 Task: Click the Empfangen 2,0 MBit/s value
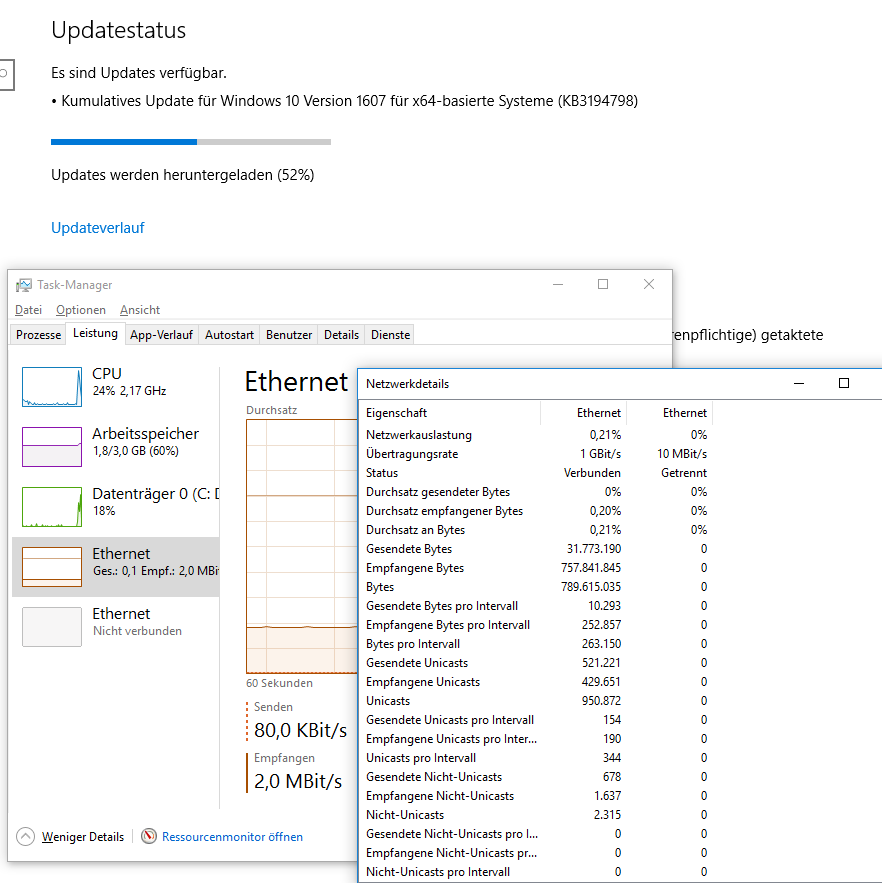[298, 782]
